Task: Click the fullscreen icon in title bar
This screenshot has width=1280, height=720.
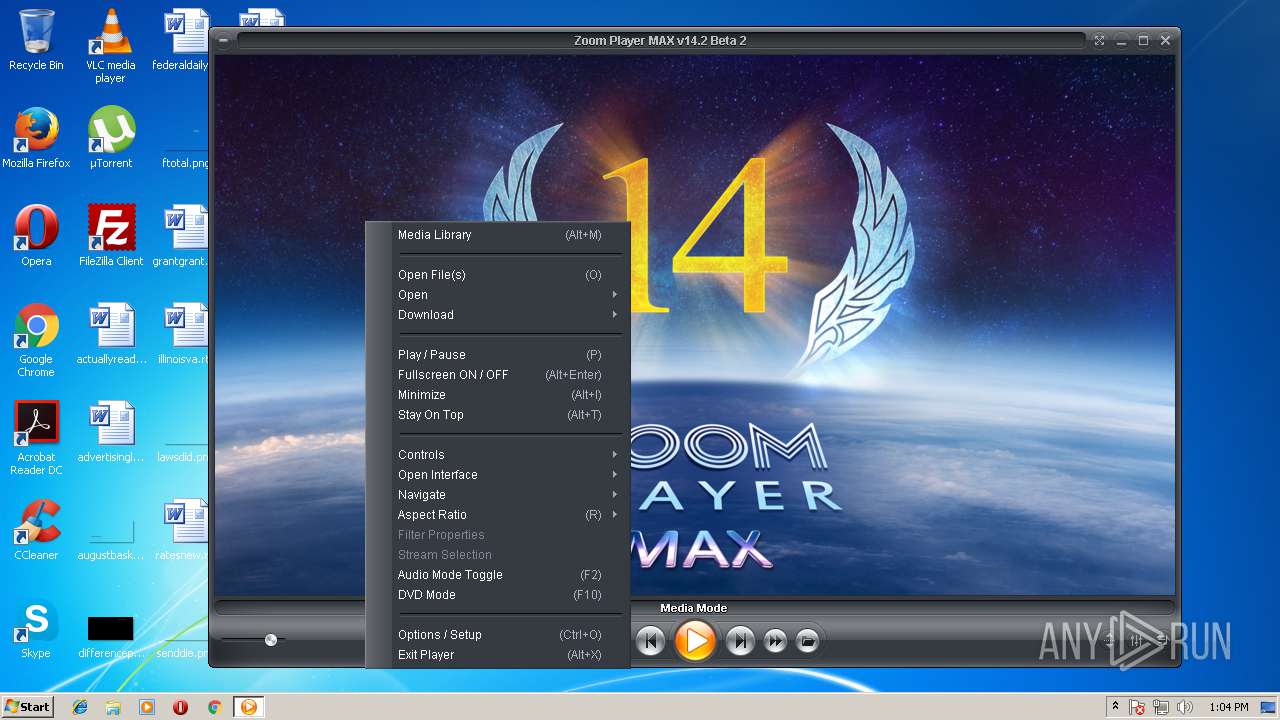Action: point(1099,41)
